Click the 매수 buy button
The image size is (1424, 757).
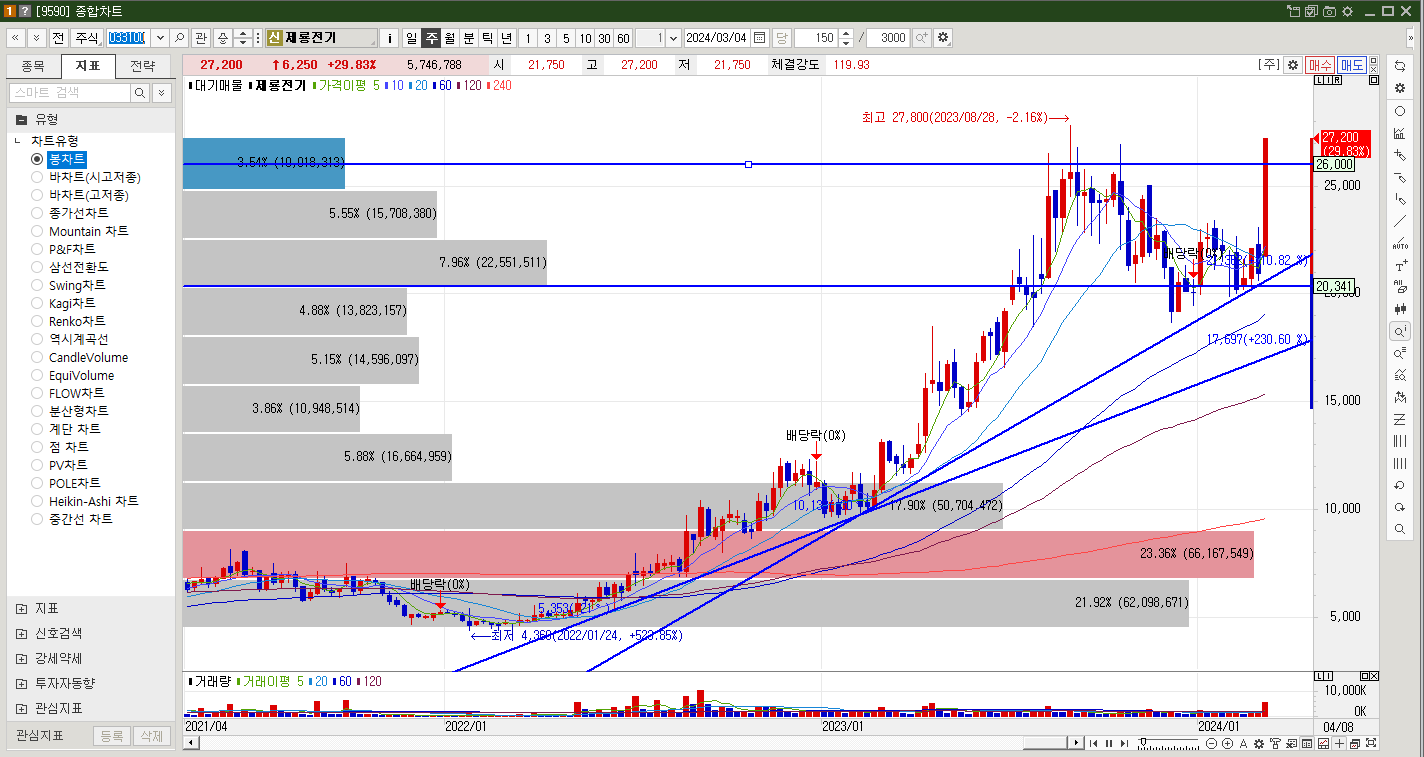coord(1320,64)
